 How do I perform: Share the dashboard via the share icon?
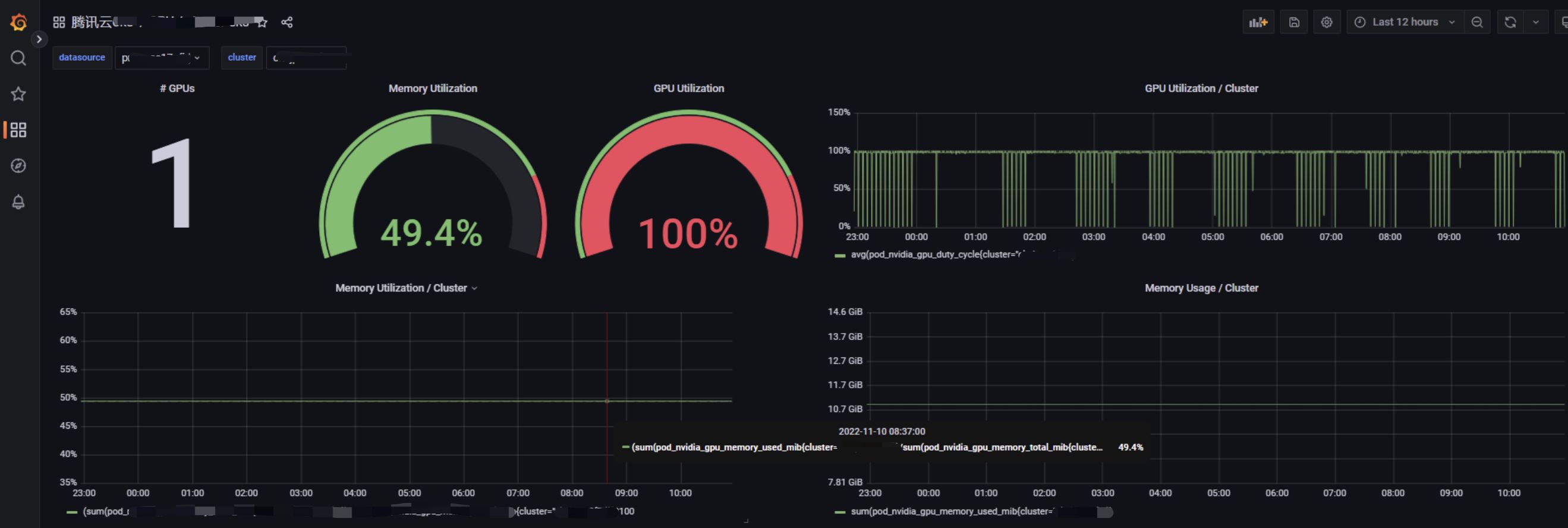tap(287, 23)
